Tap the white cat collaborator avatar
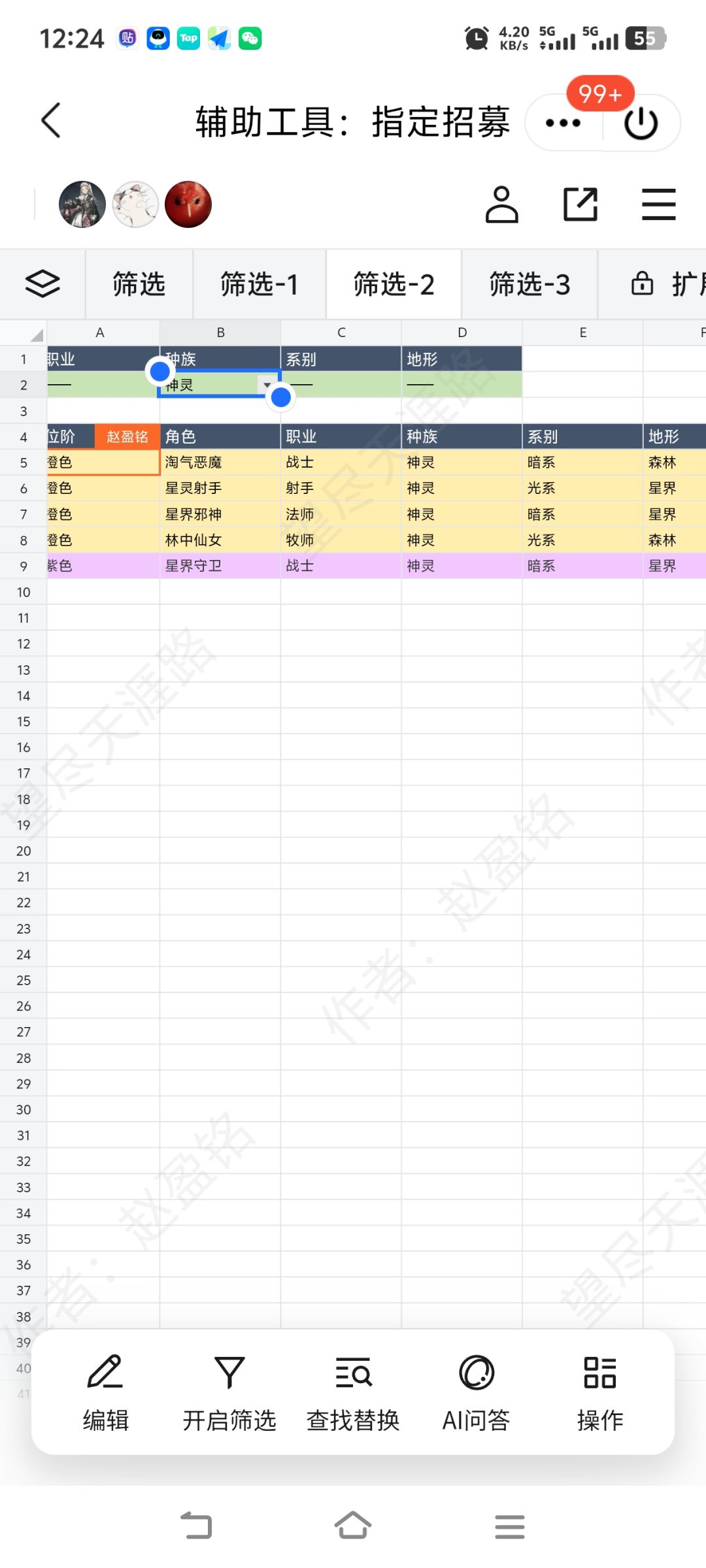706x1568 pixels. (x=135, y=204)
